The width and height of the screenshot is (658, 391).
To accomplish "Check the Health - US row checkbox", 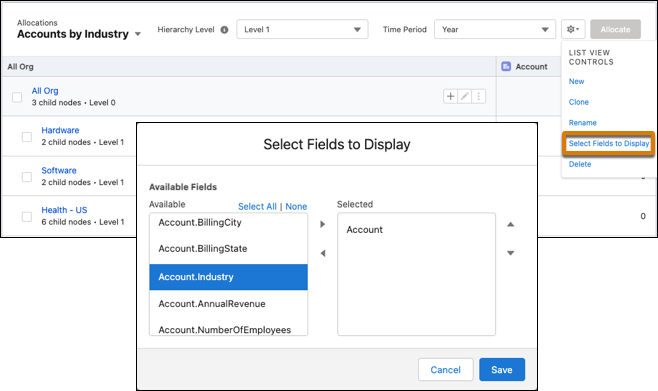I will [27, 216].
